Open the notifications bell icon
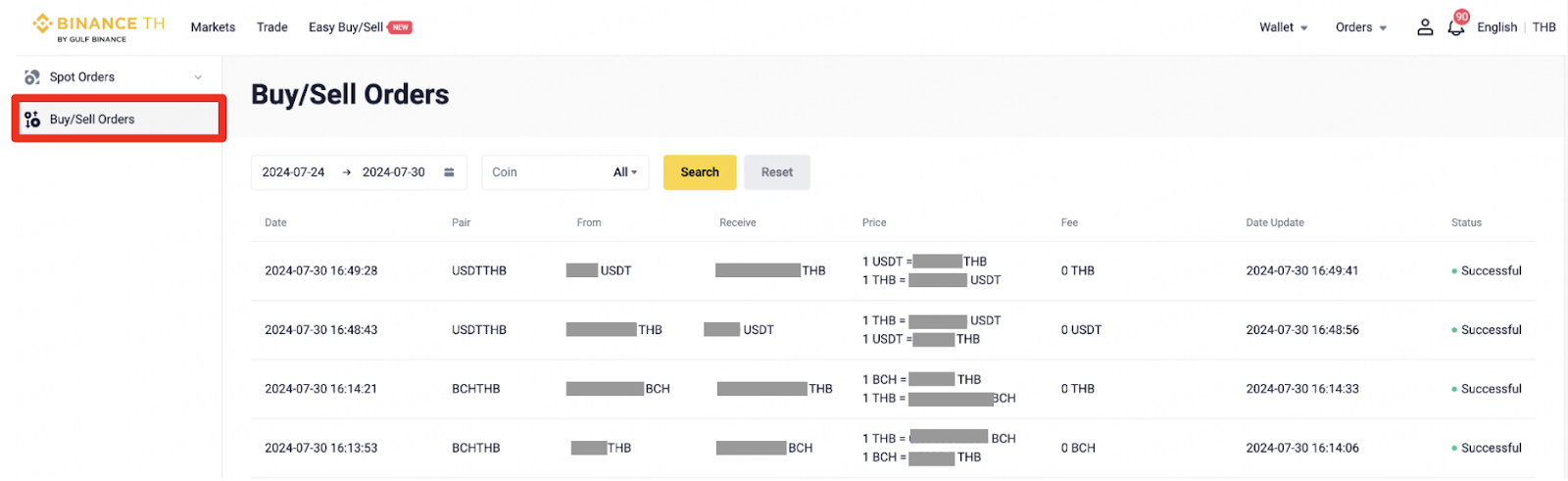 point(1455,27)
